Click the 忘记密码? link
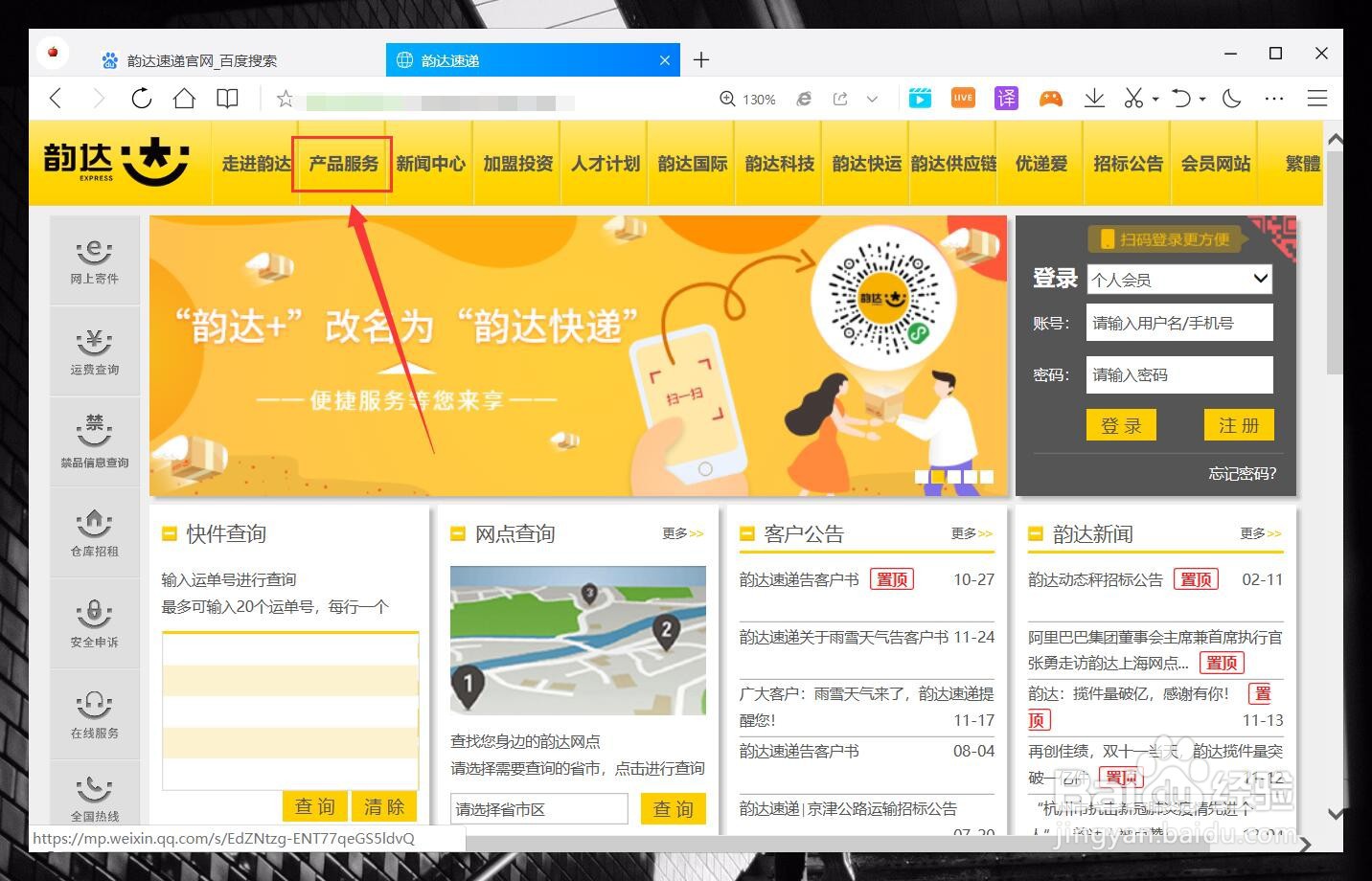The height and width of the screenshot is (881, 1372). pyautogui.click(x=1243, y=473)
